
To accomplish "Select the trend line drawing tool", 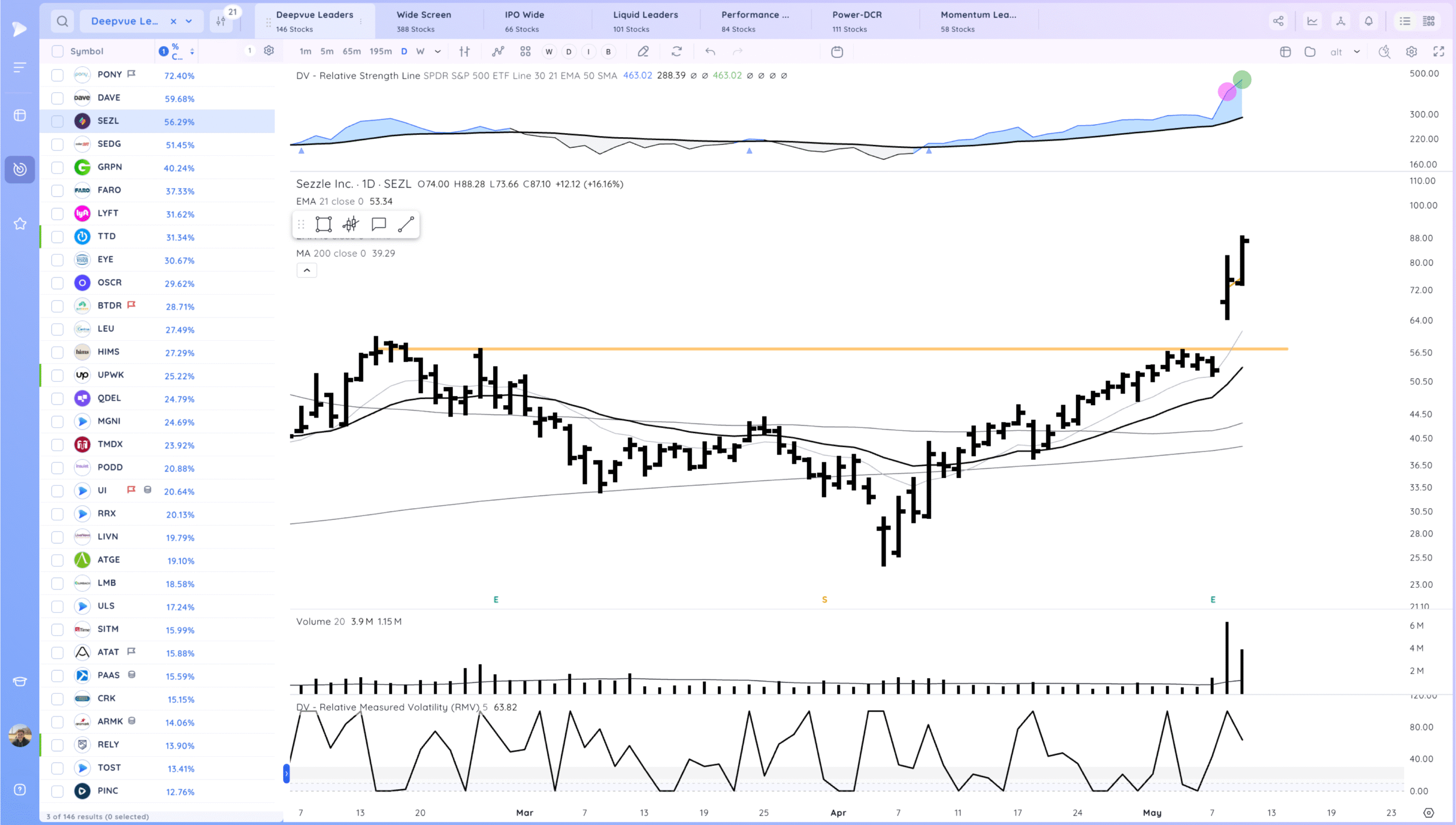I will [406, 225].
